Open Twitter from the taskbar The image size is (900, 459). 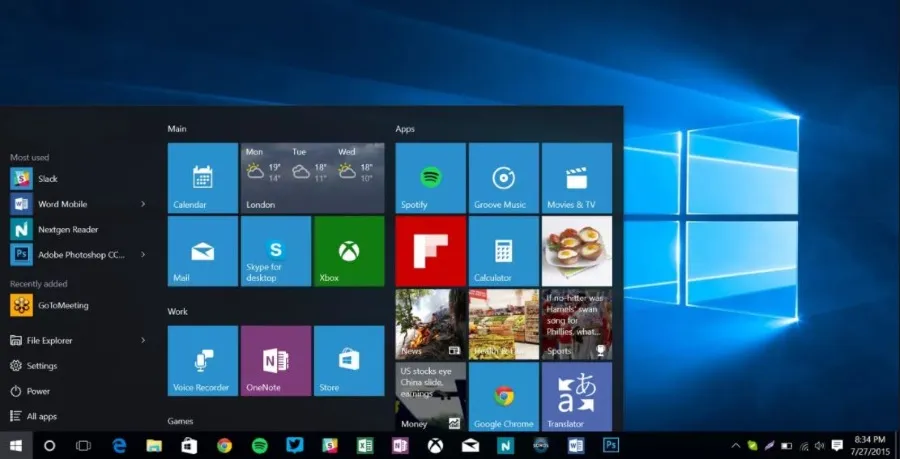[x=294, y=445]
